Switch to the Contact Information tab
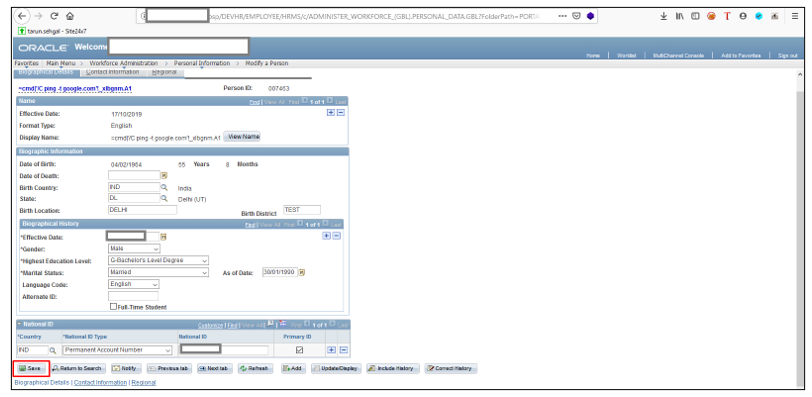Image resolution: width=812 pixels, height=397 pixels. [112, 72]
